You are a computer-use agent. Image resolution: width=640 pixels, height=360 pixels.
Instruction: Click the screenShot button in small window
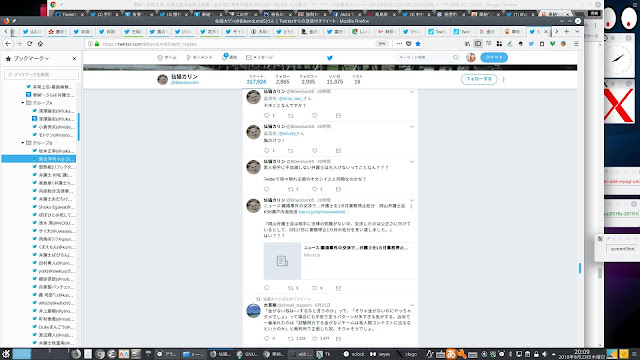[622, 249]
